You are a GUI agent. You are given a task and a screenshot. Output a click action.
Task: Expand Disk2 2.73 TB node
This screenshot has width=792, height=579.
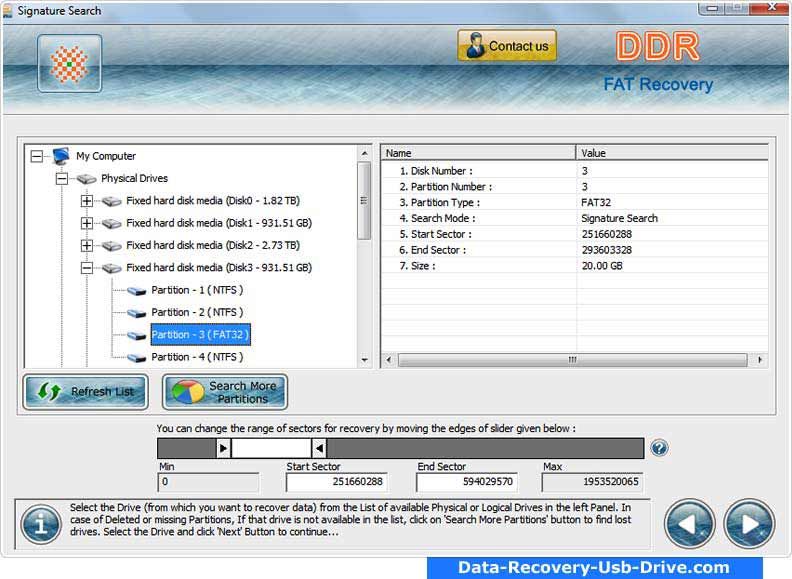coord(87,245)
